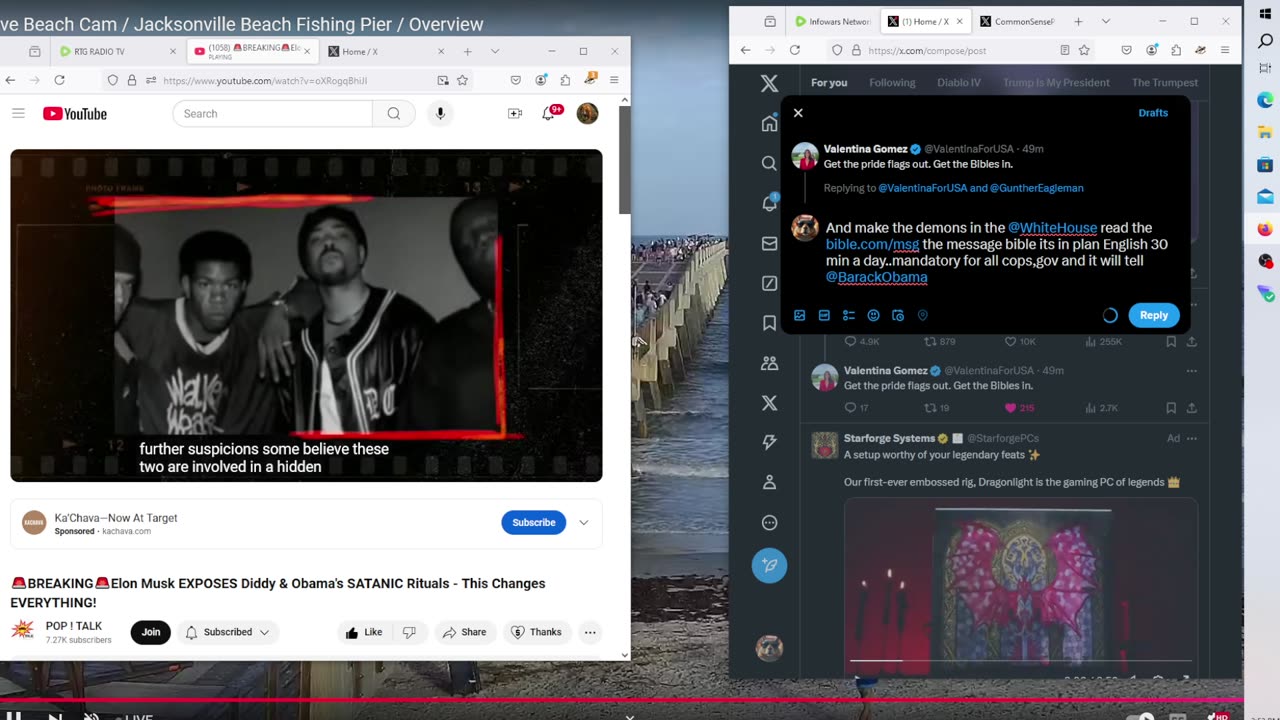
Task: Unlike Valentina Gomez post with 215 likes
Action: tap(1020, 408)
